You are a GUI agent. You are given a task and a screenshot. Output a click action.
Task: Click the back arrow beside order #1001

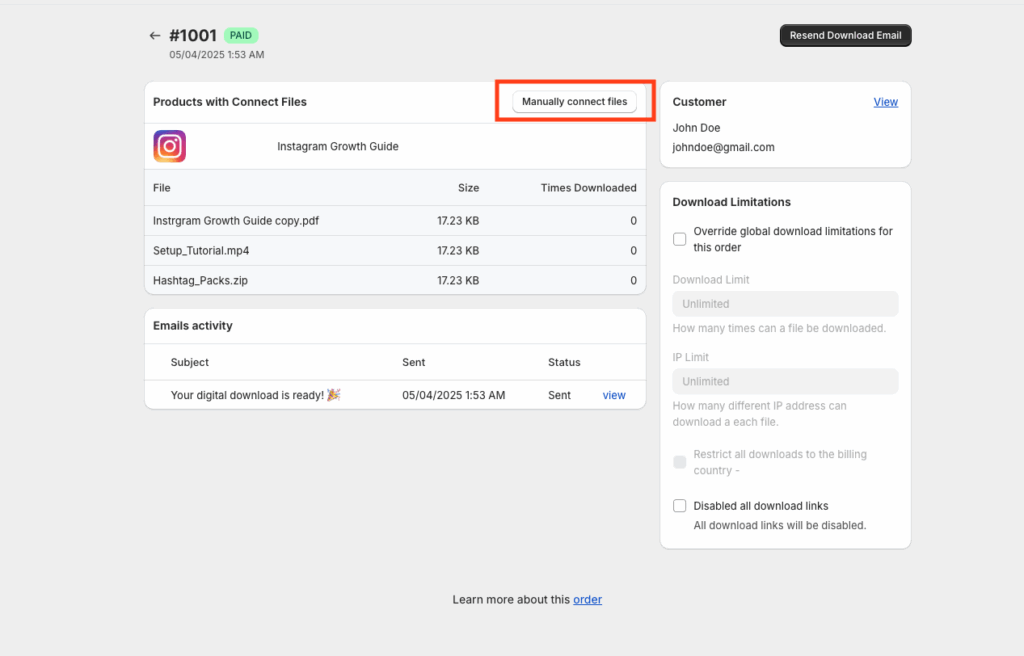[x=154, y=36]
